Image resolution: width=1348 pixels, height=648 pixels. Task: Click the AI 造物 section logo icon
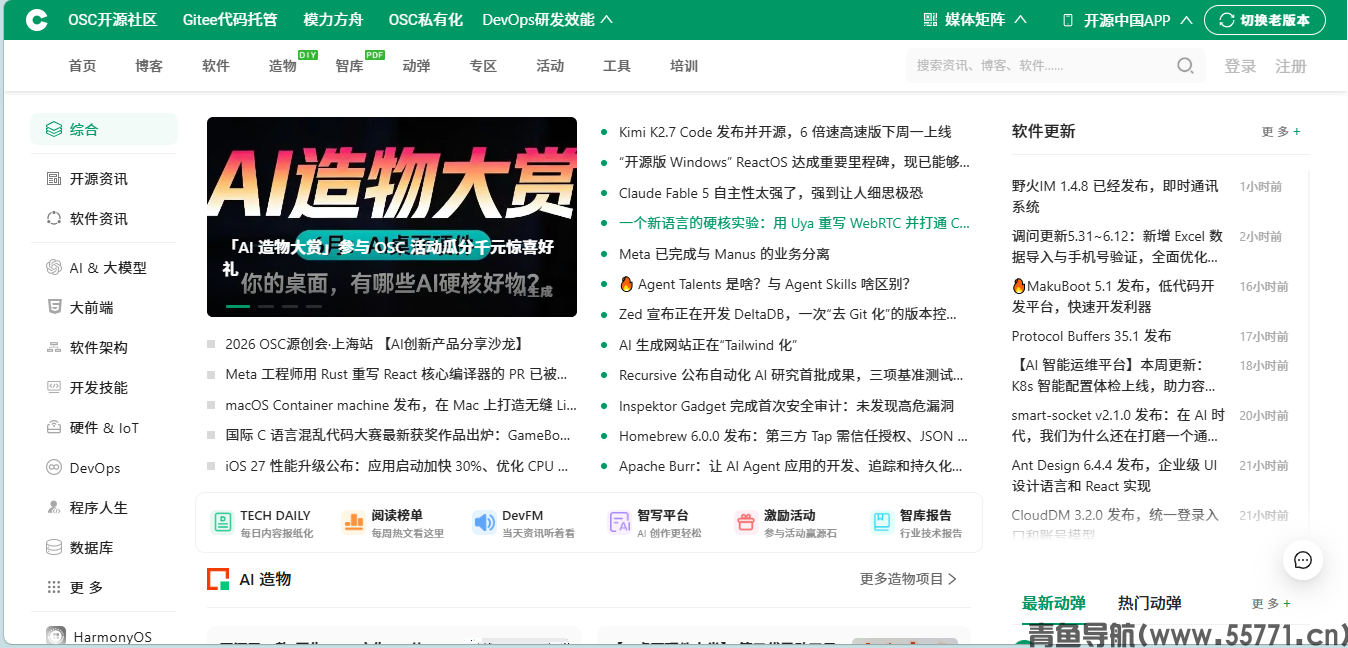pyautogui.click(x=218, y=579)
